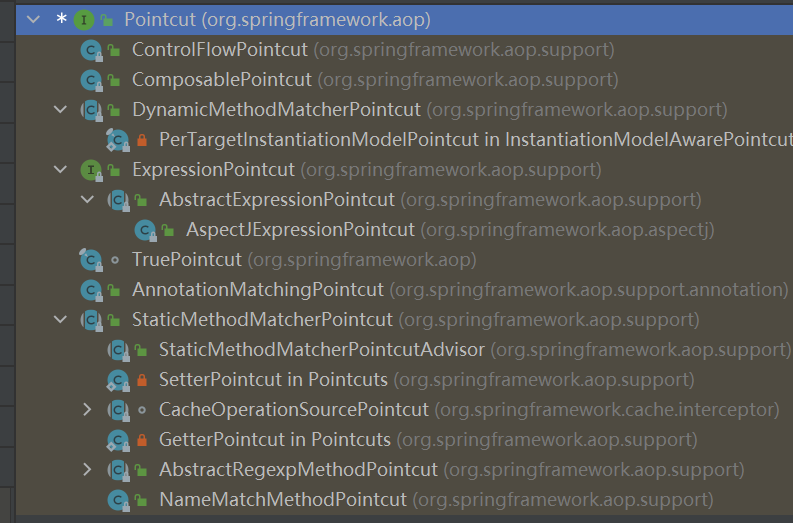Click the AbstractExpressionPointcut abstract class icon

click(119, 200)
